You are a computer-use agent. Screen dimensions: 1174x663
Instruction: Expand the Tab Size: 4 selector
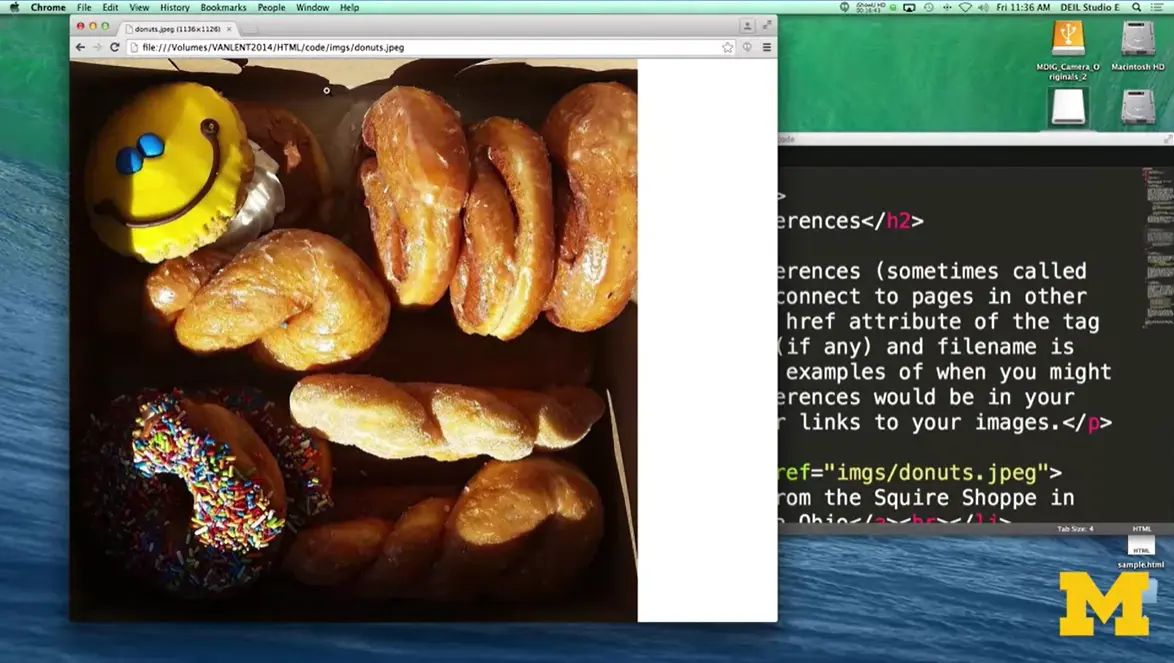click(x=1075, y=529)
